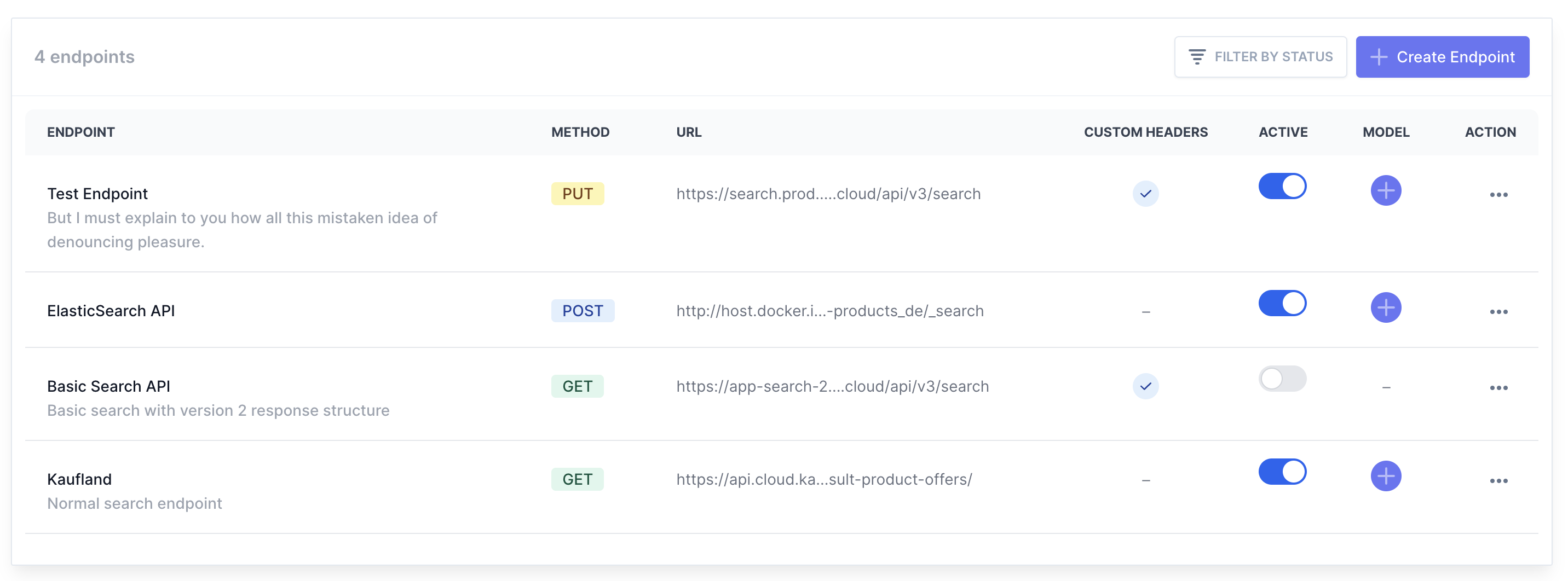This screenshot has width=1568, height=581.
Task: Click the URL column header
Action: pos(688,132)
